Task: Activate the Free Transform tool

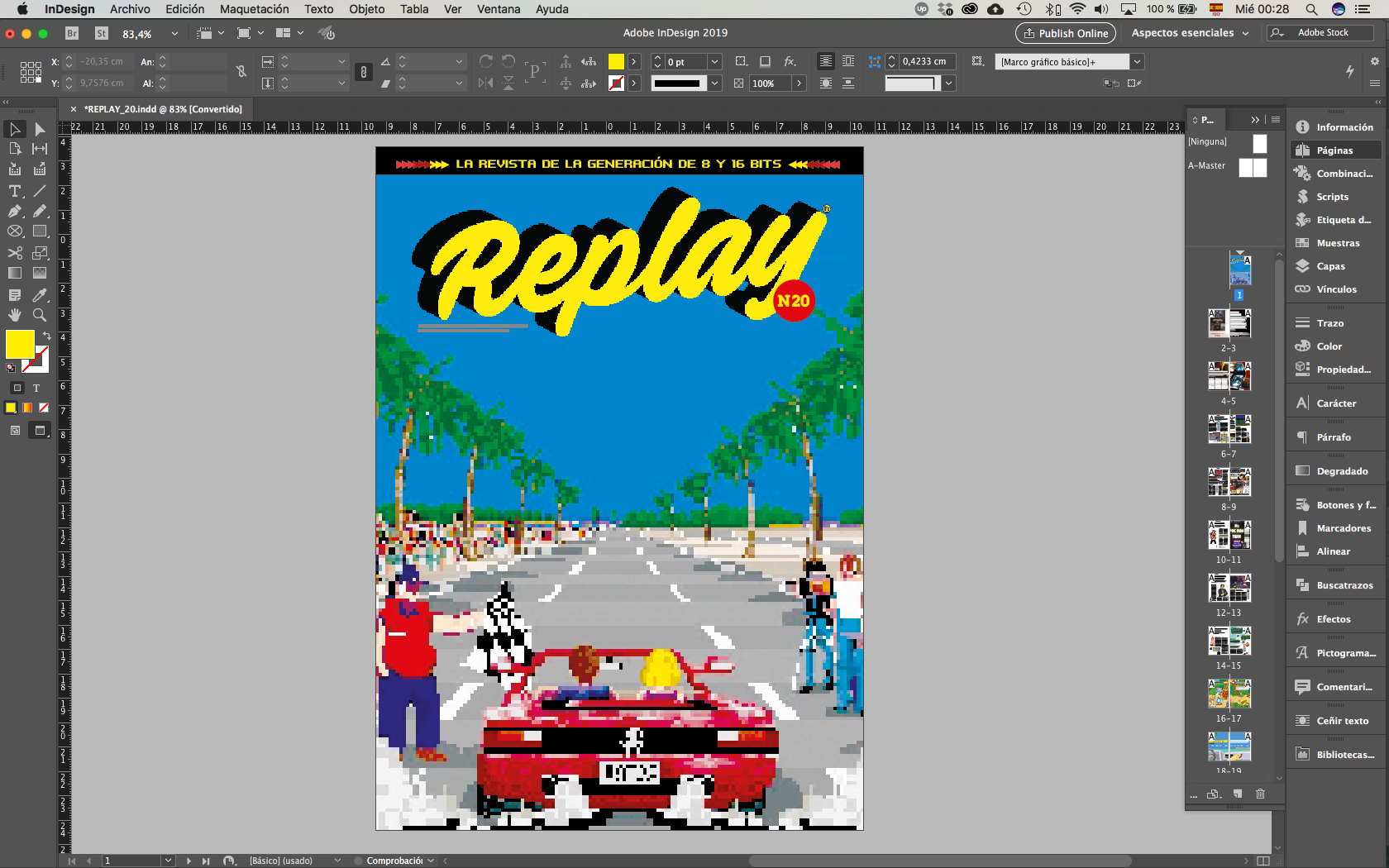Action: click(40, 253)
